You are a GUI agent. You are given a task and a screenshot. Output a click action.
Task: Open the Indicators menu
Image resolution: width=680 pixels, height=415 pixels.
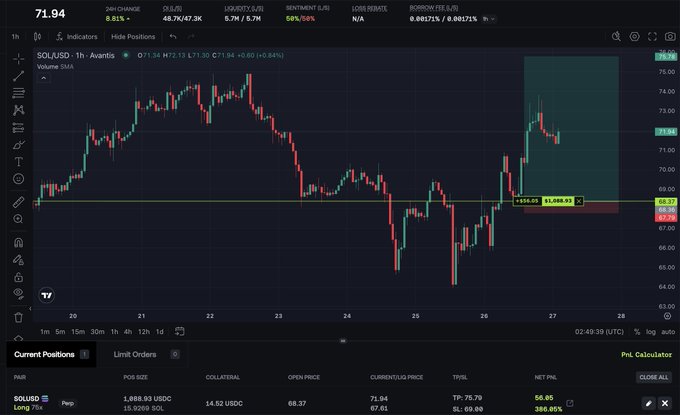(77, 37)
